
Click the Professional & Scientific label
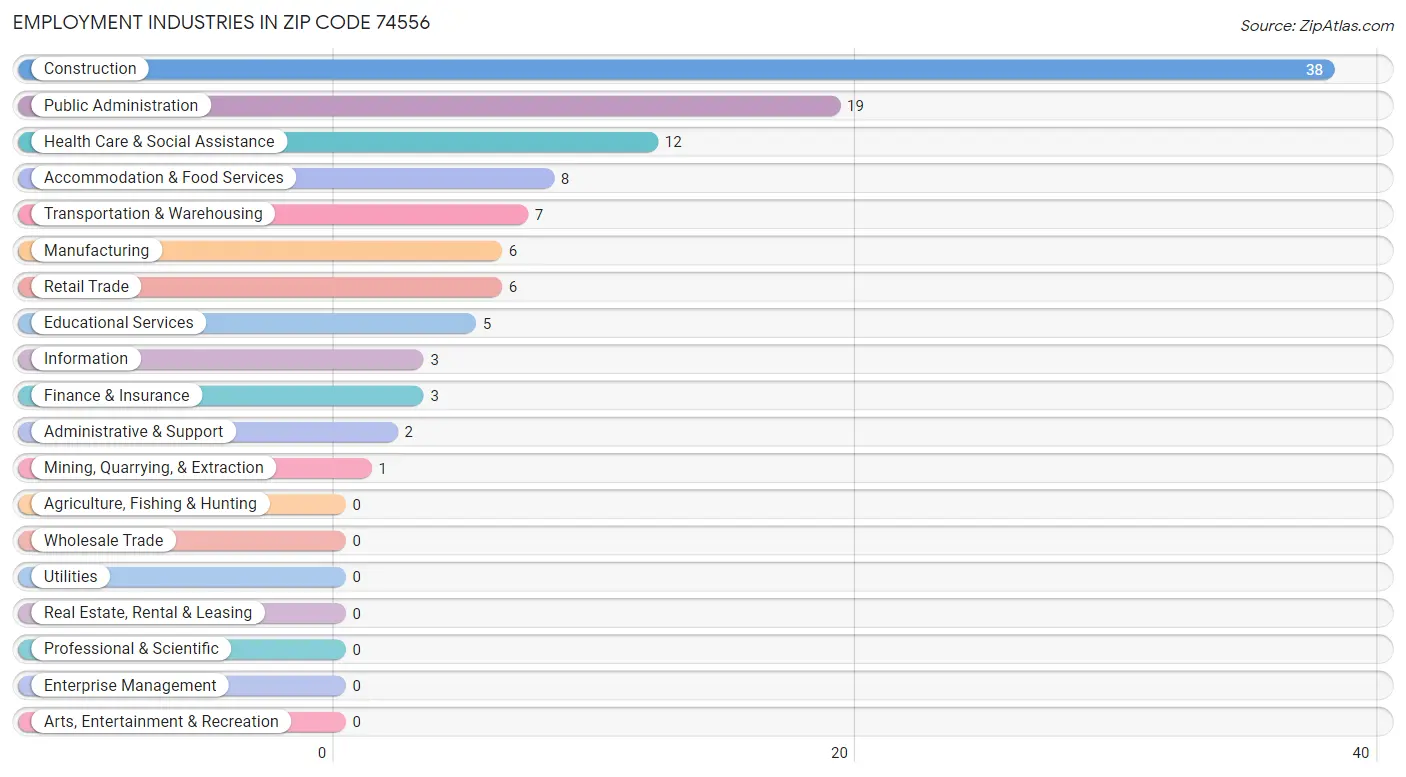pos(131,649)
